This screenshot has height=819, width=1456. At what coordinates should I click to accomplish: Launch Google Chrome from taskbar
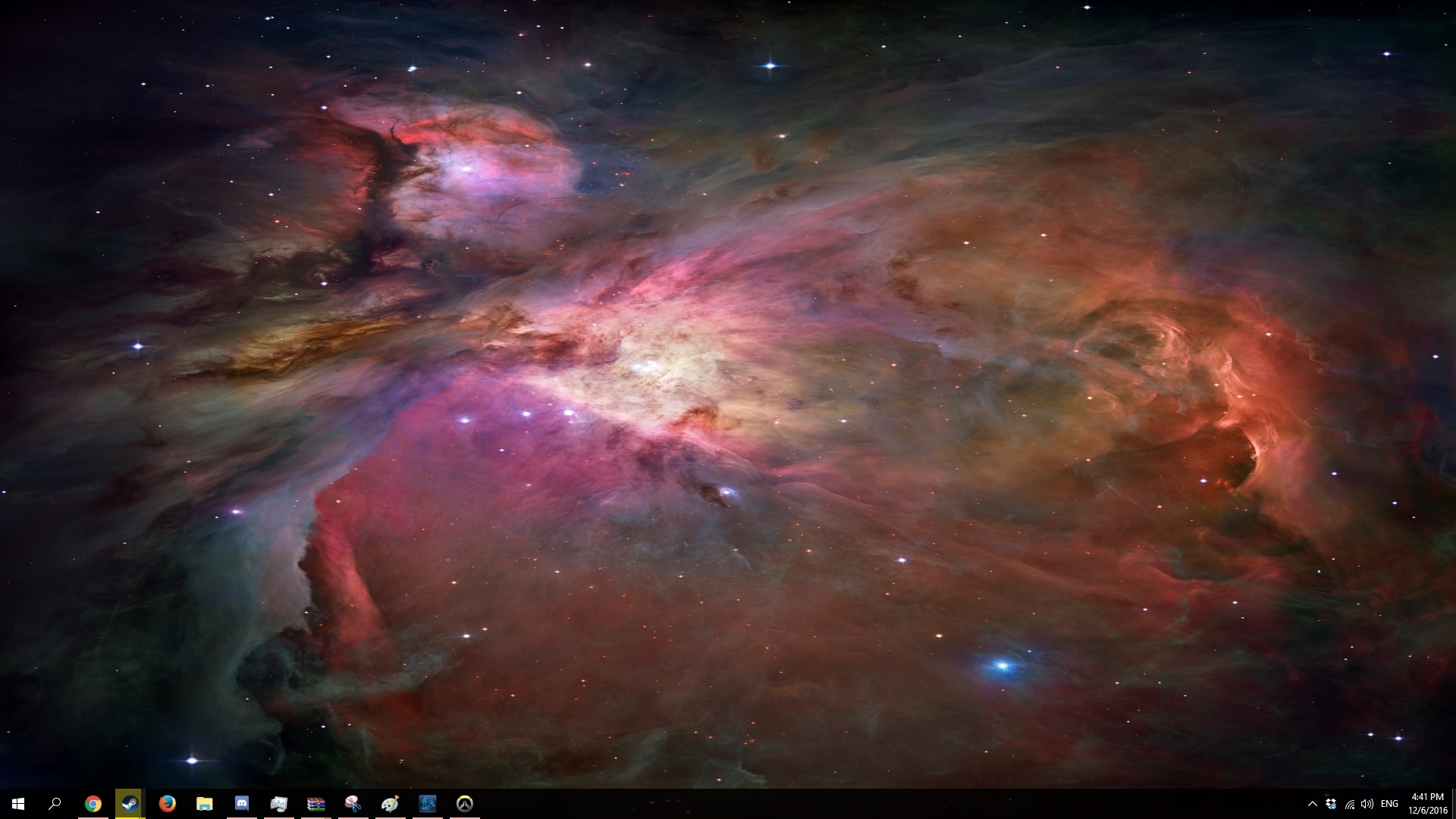point(93,804)
